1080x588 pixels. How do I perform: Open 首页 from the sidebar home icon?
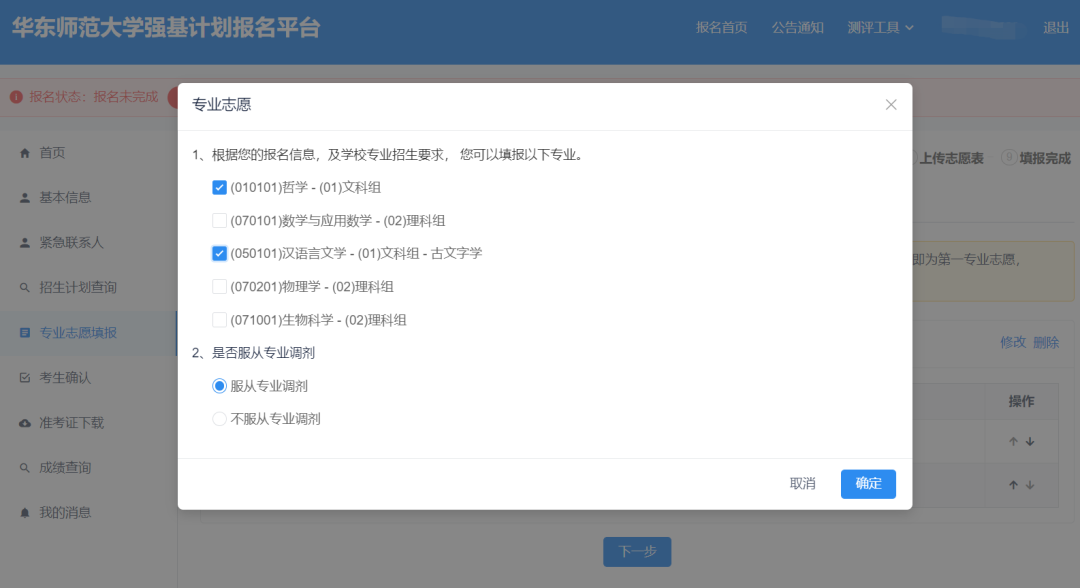point(51,153)
